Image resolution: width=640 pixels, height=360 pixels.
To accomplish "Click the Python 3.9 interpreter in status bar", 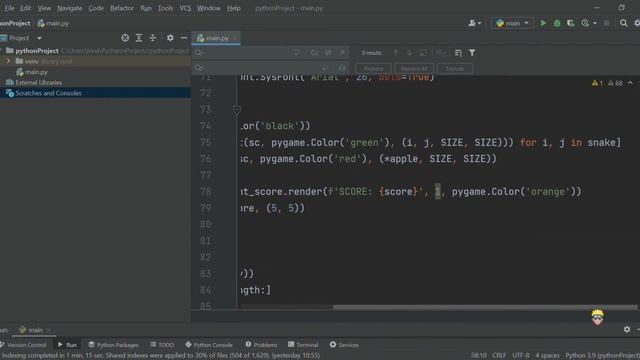I will tap(602, 356).
